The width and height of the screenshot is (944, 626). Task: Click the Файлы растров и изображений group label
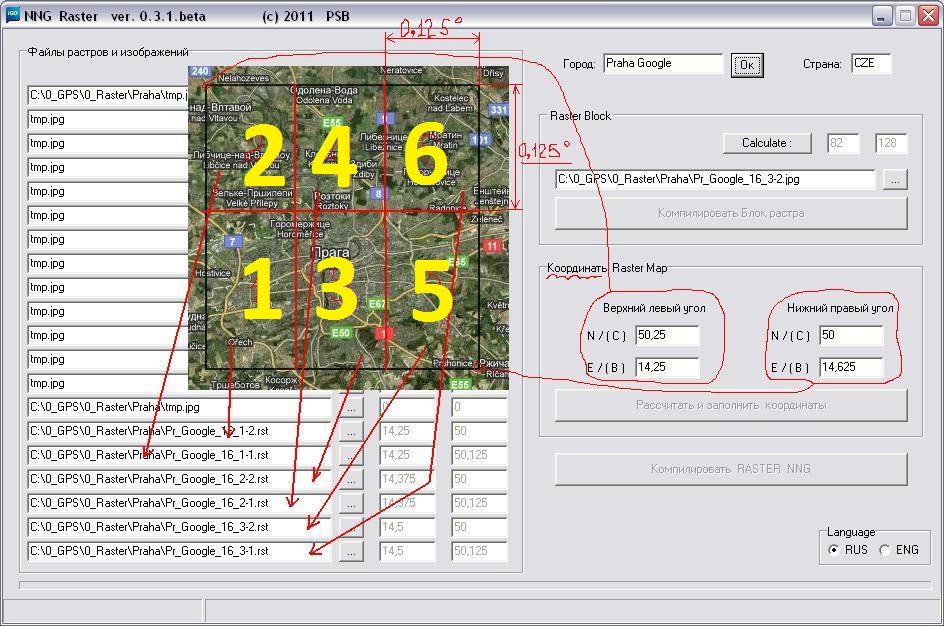(108, 52)
